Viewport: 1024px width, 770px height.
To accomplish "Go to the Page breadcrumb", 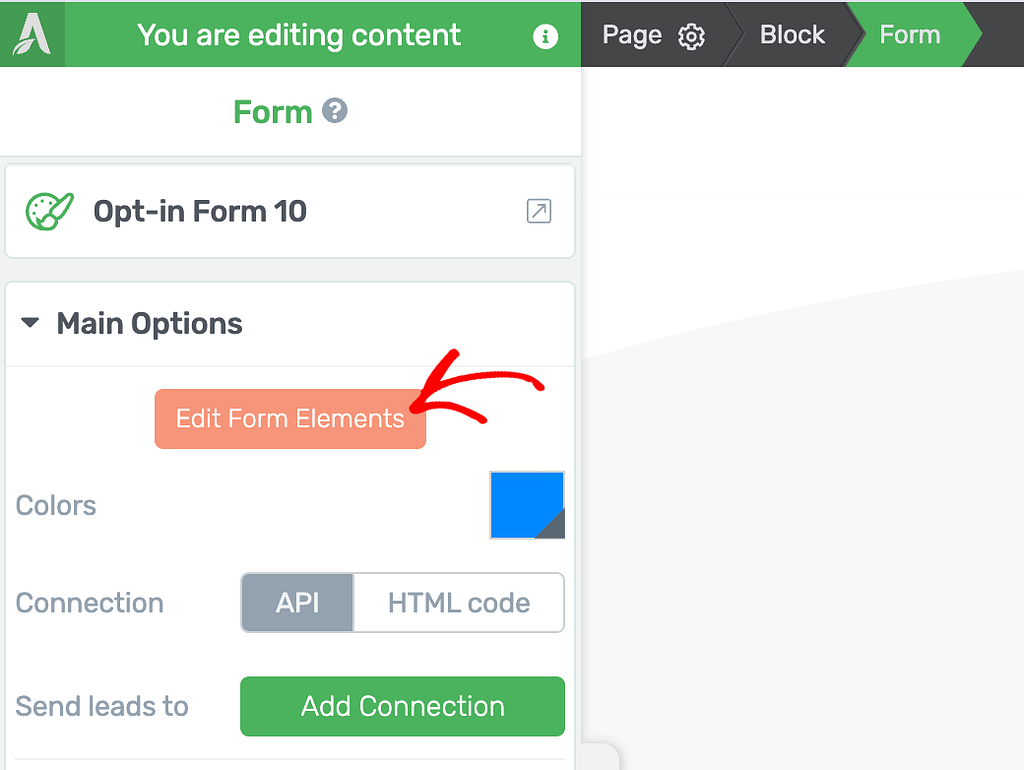I will click(632, 35).
